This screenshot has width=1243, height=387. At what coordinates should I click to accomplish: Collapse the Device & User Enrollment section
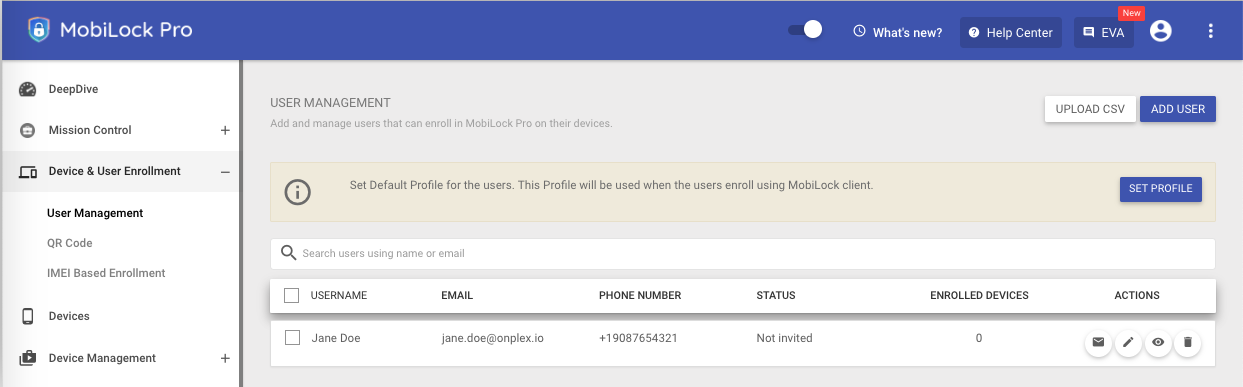click(x=225, y=172)
